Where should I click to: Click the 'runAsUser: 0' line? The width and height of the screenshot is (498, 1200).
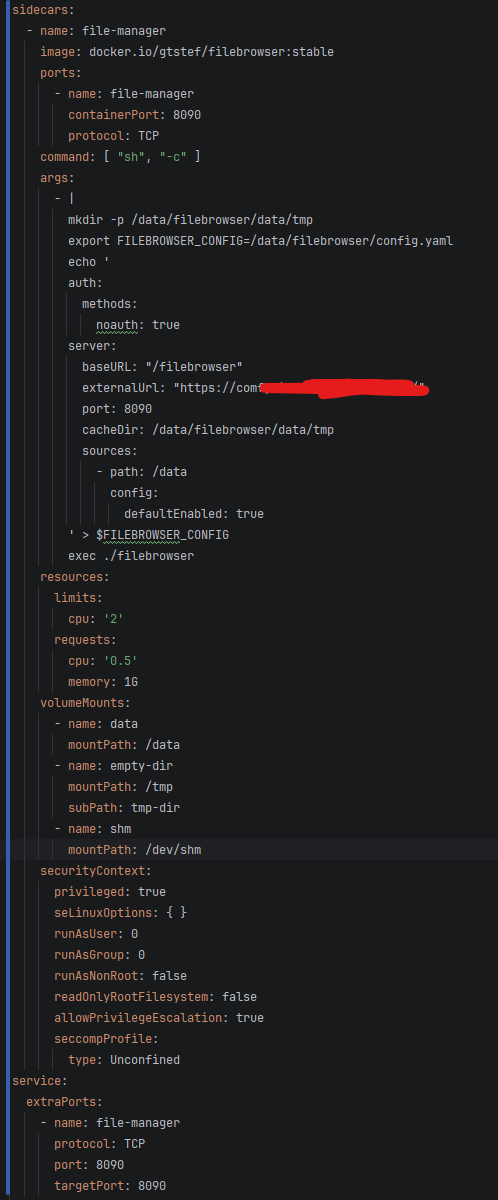pos(96,934)
